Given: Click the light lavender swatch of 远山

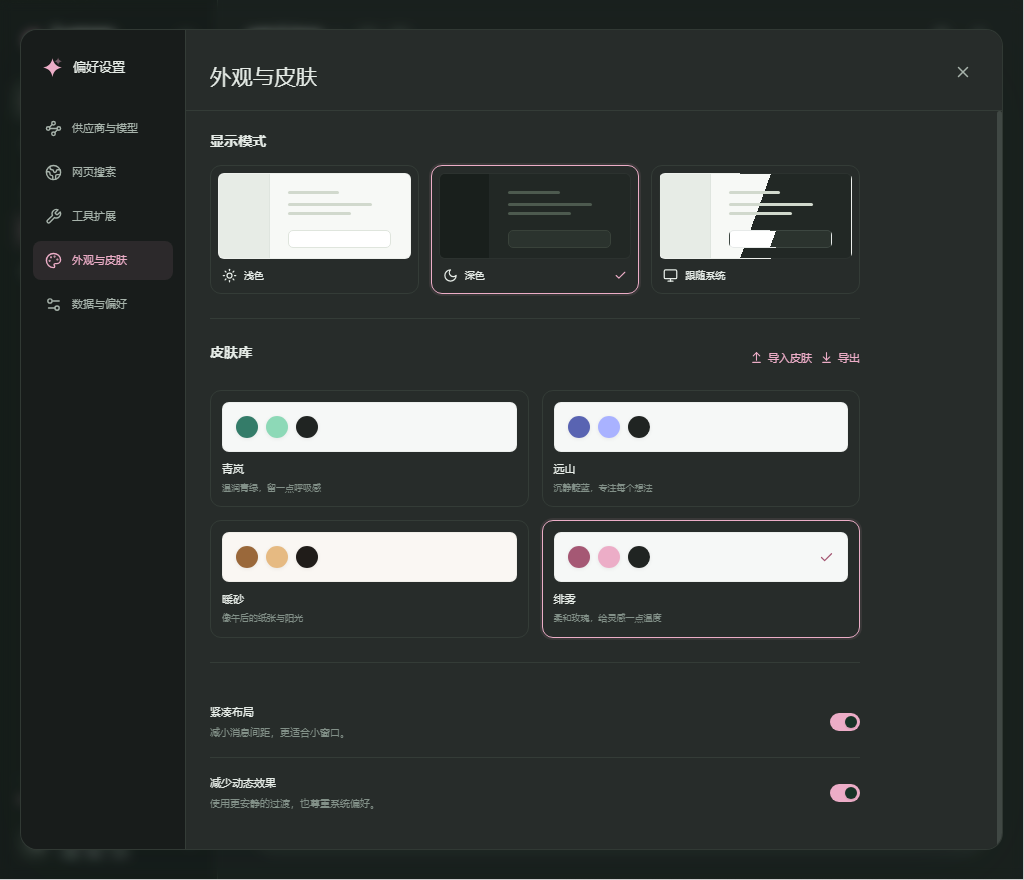Looking at the screenshot, I should tap(609, 427).
